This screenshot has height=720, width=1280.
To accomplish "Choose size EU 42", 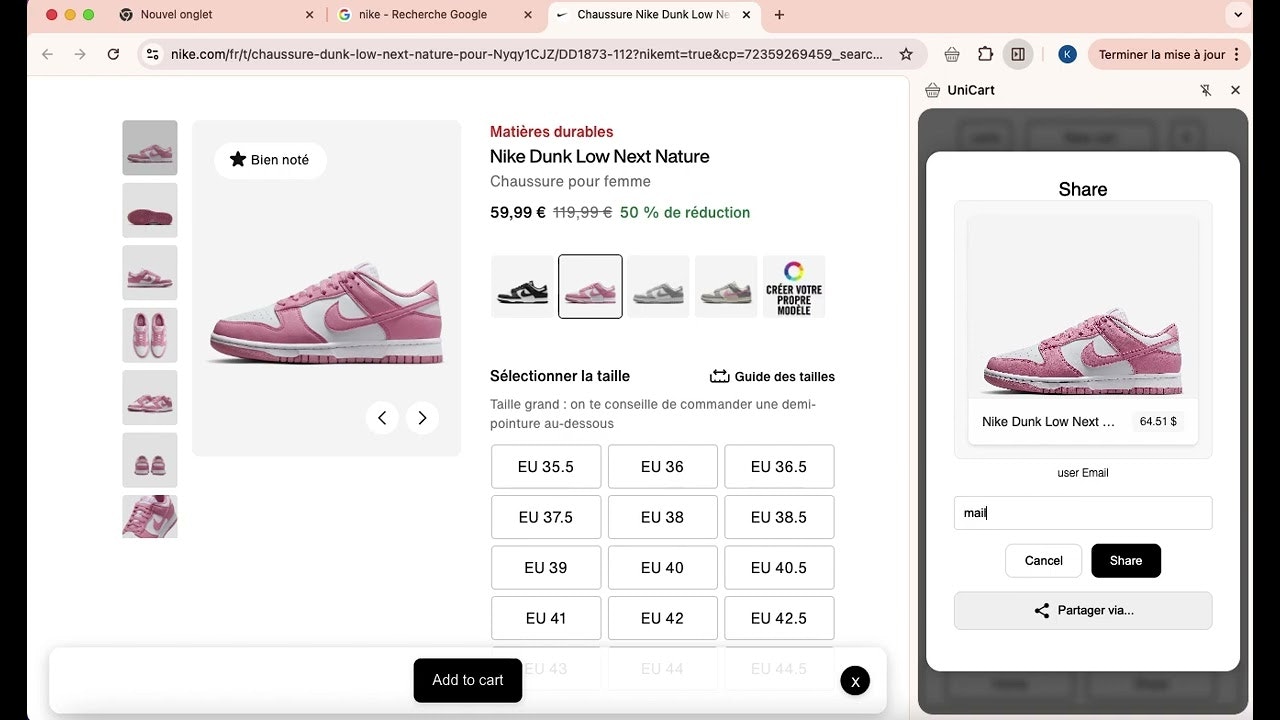I will coord(662,618).
